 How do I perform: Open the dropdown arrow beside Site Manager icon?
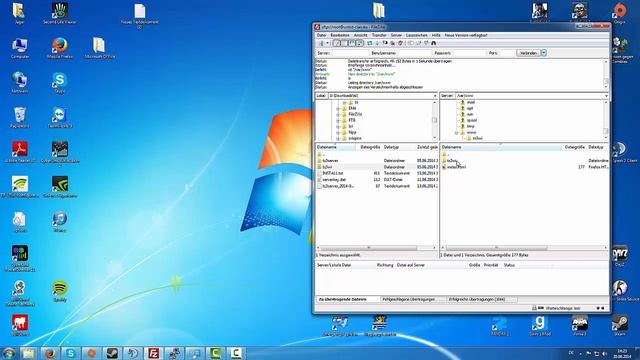(x=327, y=43)
